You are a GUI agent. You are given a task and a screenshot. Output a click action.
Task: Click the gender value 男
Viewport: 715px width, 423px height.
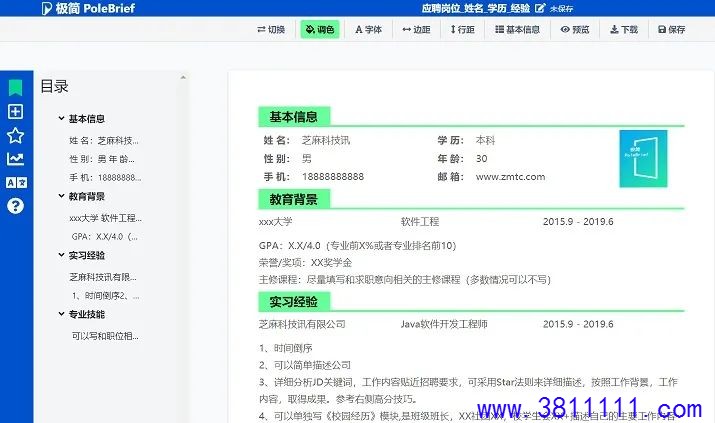306,159
